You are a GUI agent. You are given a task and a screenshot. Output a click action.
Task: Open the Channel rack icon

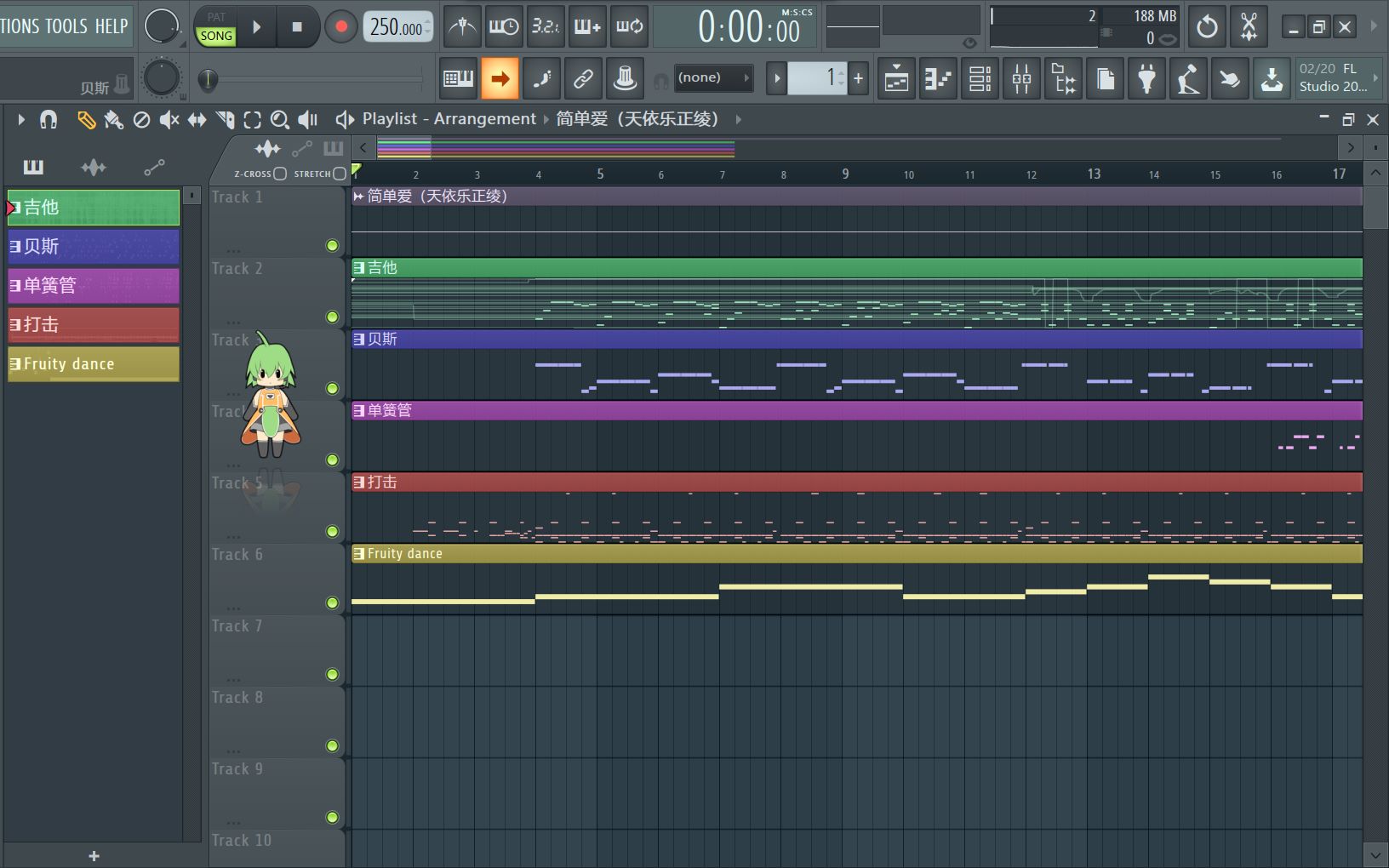tap(980, 79)
